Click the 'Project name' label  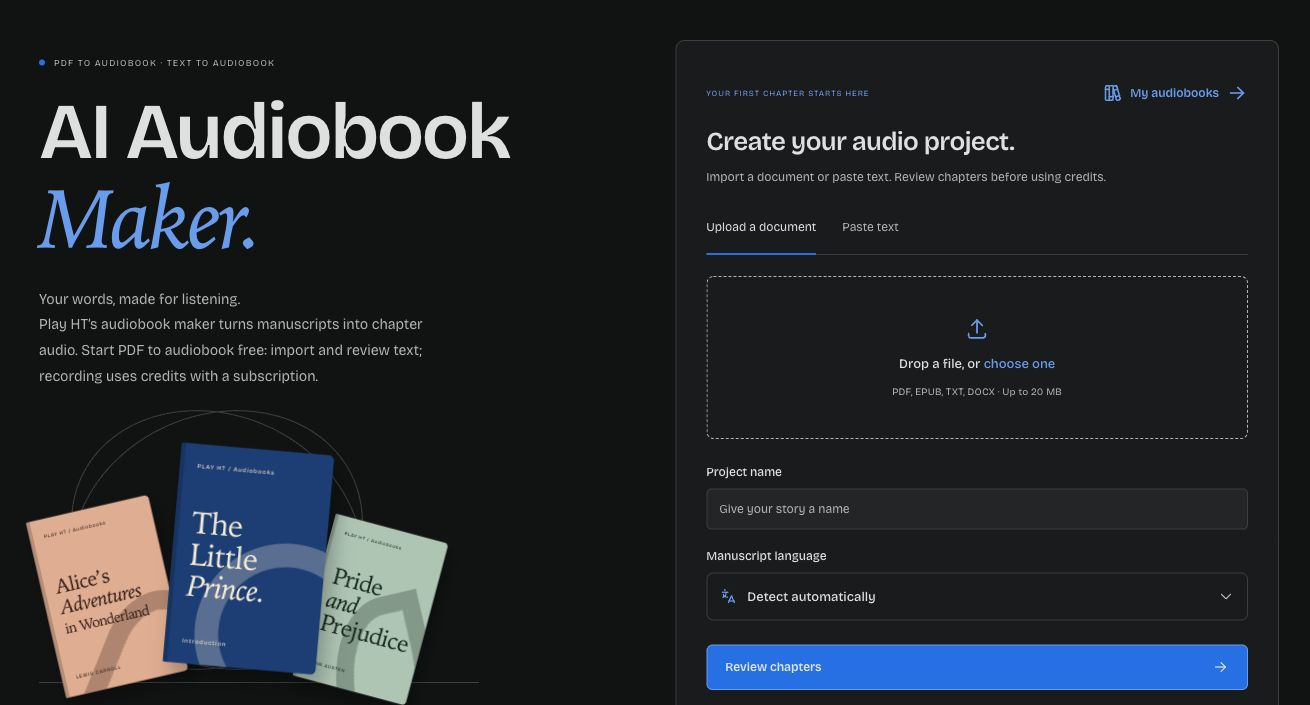pyautogui.click(x=744, y=472)
